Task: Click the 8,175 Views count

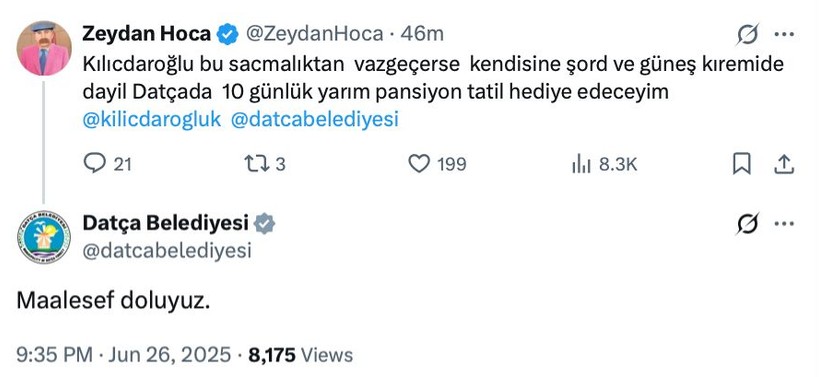Action: 301,355
